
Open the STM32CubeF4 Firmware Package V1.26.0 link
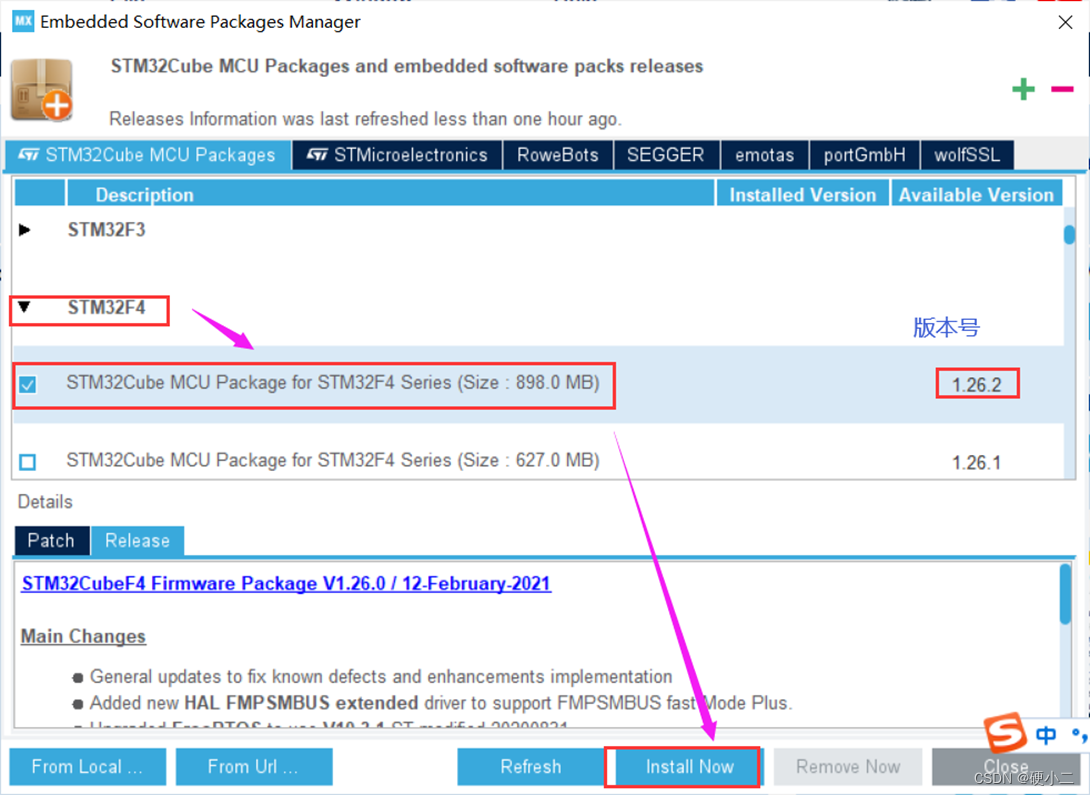(x=286, y=583)
